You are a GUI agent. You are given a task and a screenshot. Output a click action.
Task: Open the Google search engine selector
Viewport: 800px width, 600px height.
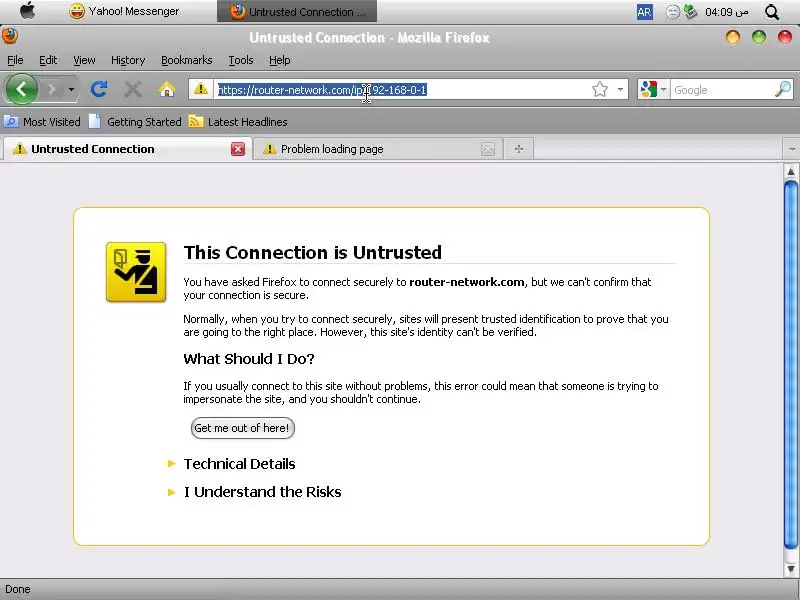click(x=654, y=90)
